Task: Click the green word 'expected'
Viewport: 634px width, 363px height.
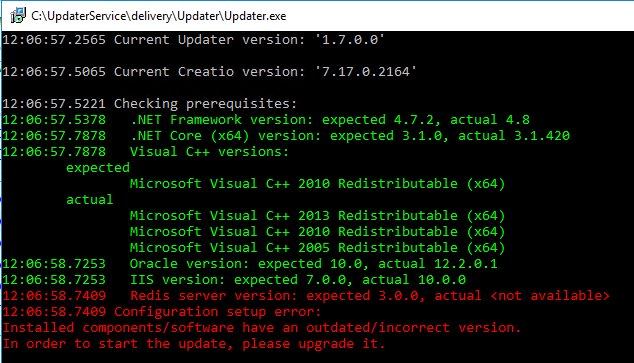Action: point(98,167)
